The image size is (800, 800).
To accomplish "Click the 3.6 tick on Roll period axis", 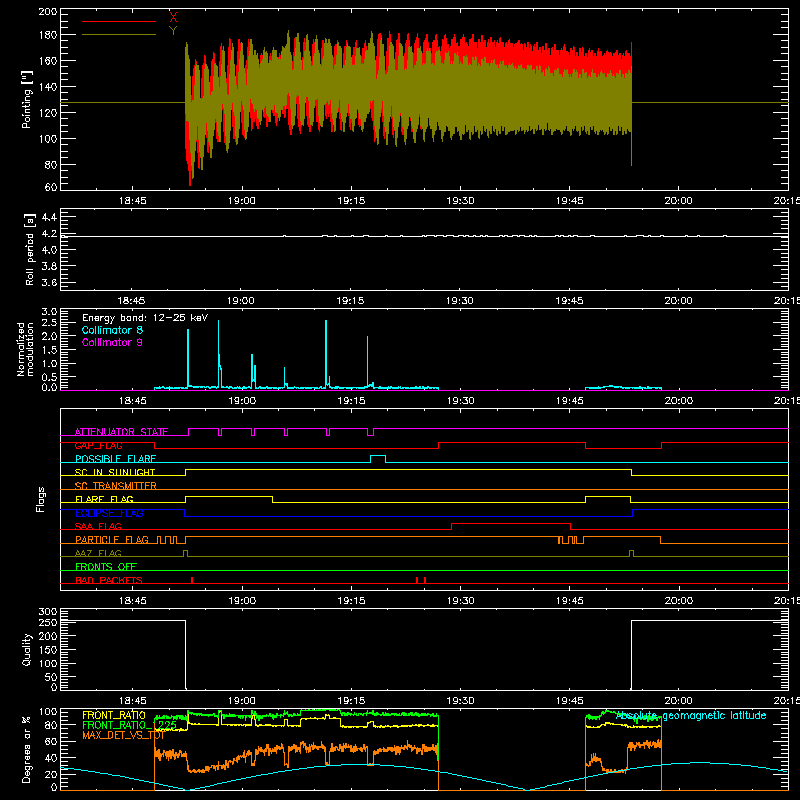I will click(x=49, y=282).
